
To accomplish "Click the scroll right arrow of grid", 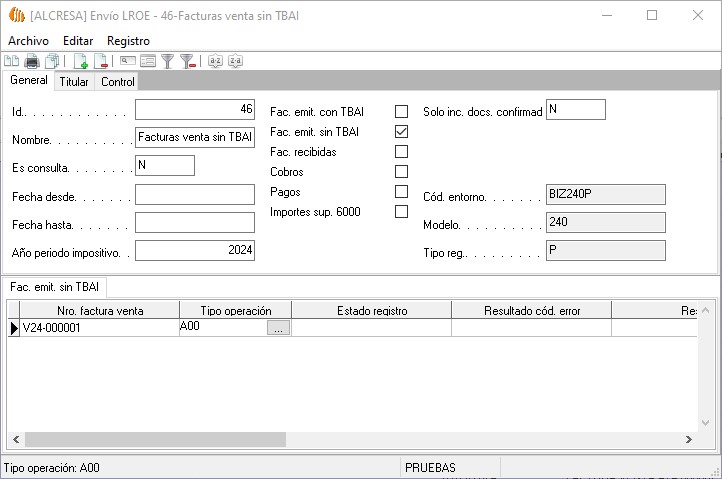I will (x=688, y=439).
